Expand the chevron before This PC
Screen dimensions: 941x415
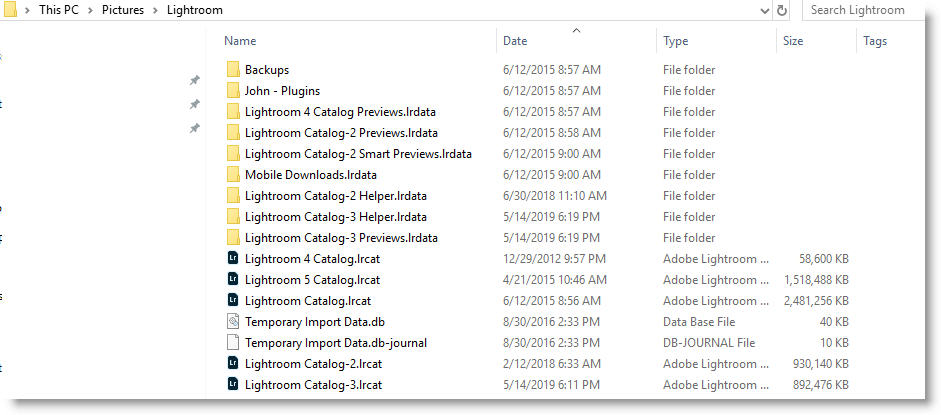[x=27, y=10]
